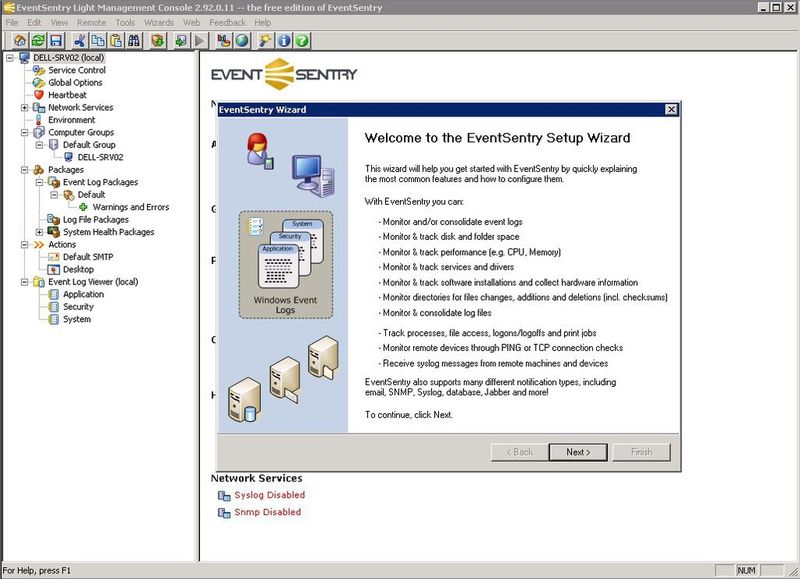Collapse the Packages node

[24, 170]
